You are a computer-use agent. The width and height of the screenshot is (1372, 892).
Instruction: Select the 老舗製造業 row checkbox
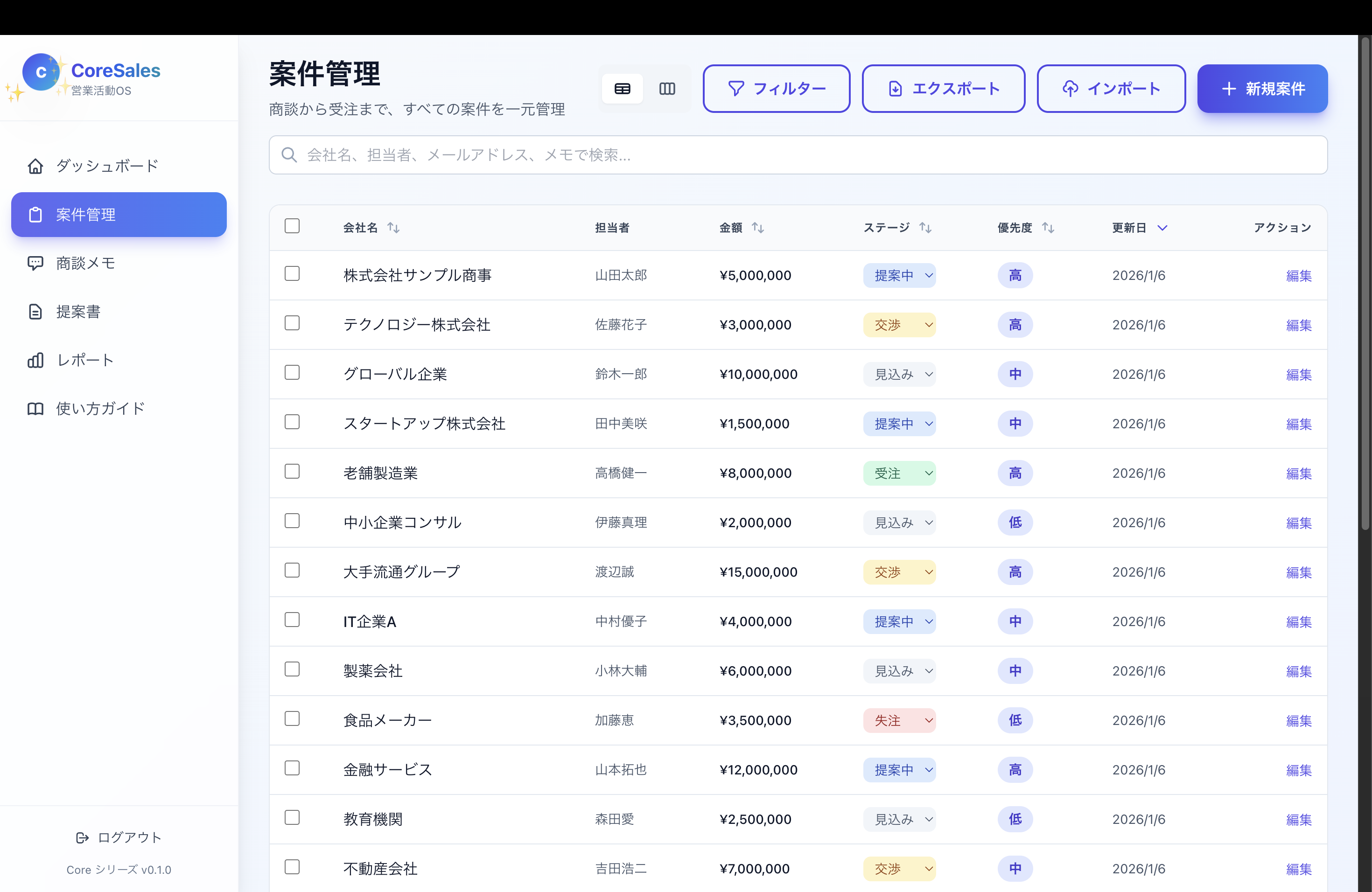[292, 472]
